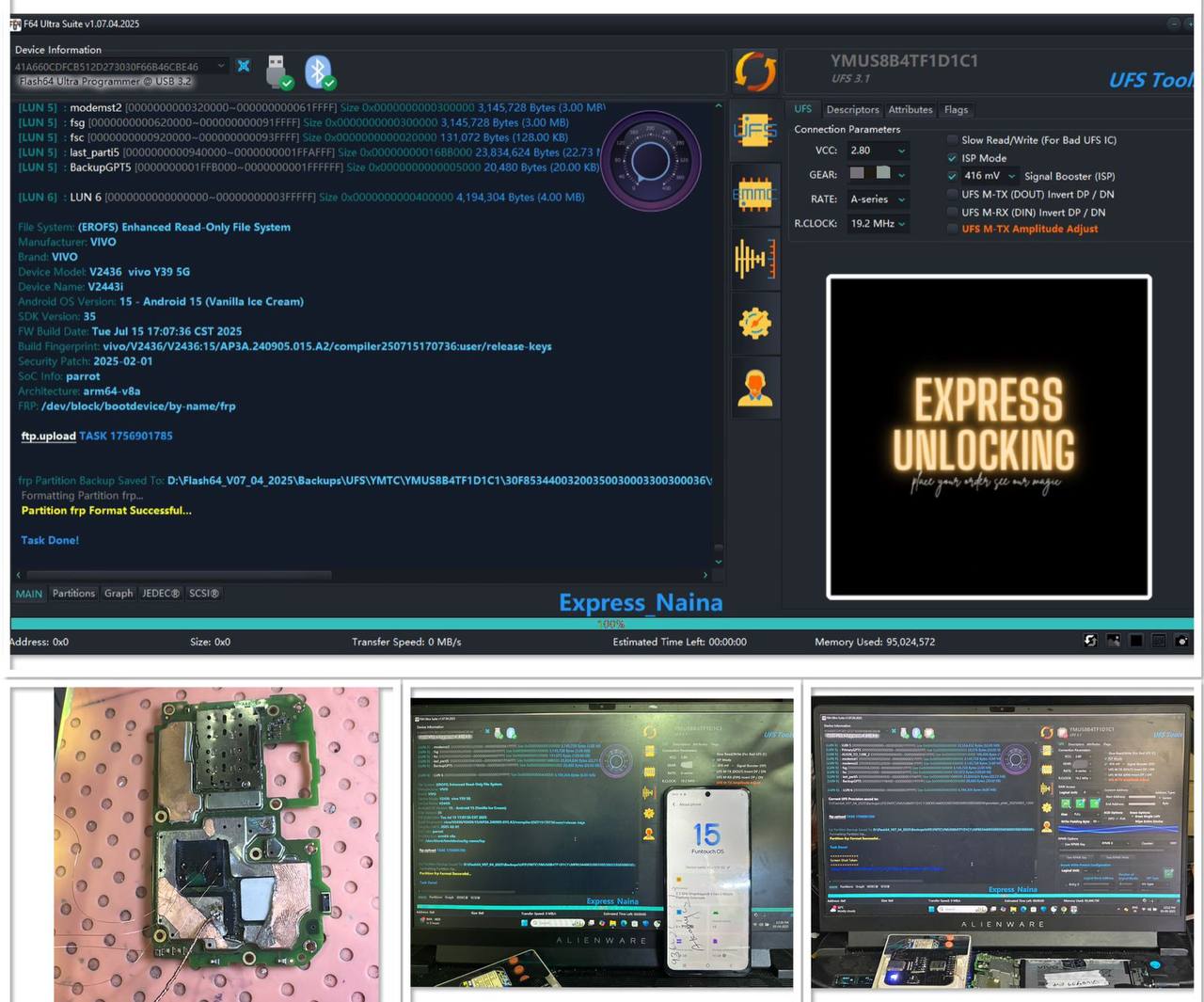Screen dimensions: 1204x1002
Task: Click the USB connection status icon
Action: [x=278, y=72]
